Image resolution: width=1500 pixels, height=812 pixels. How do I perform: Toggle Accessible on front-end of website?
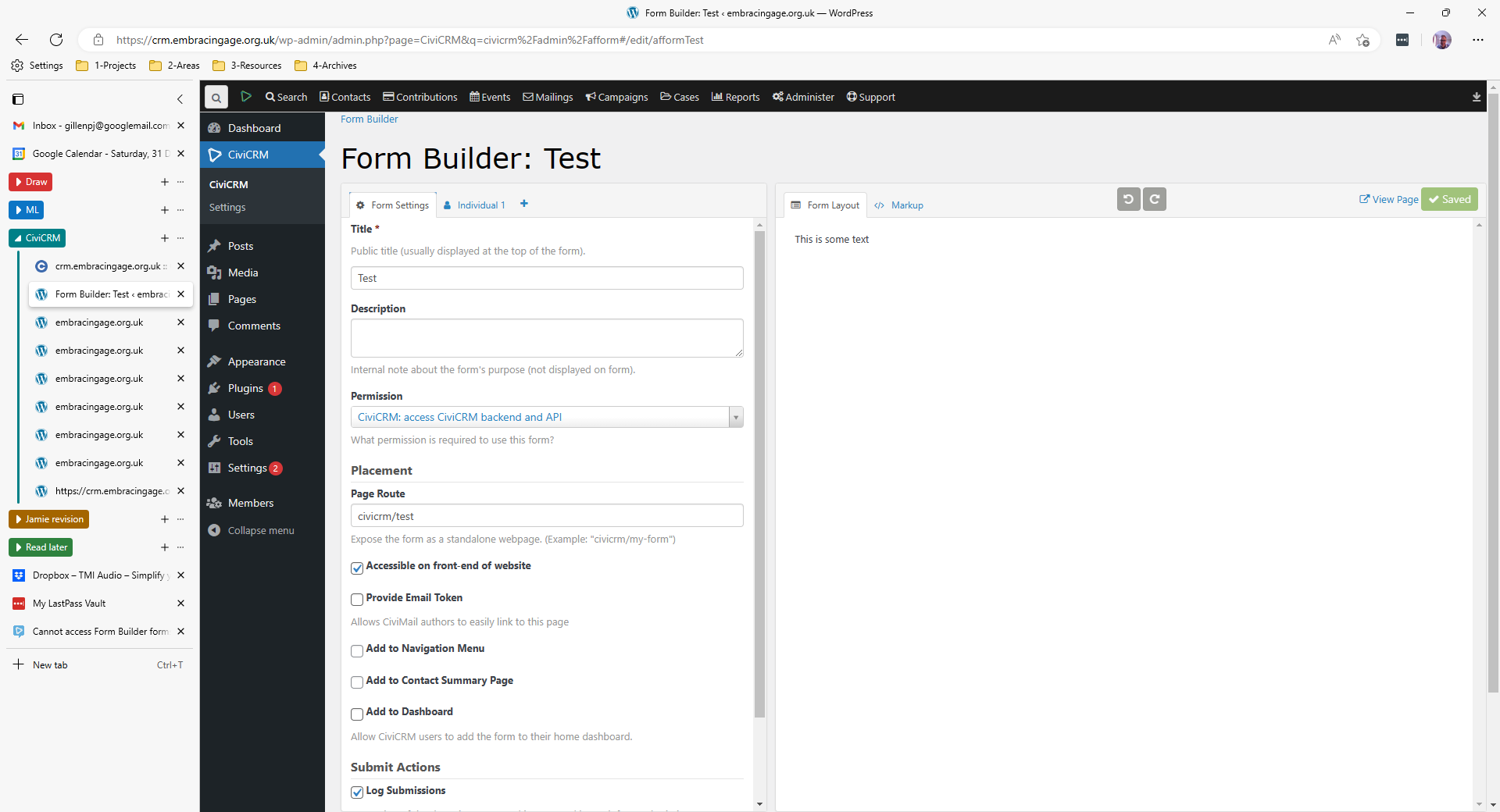point(357,568)
